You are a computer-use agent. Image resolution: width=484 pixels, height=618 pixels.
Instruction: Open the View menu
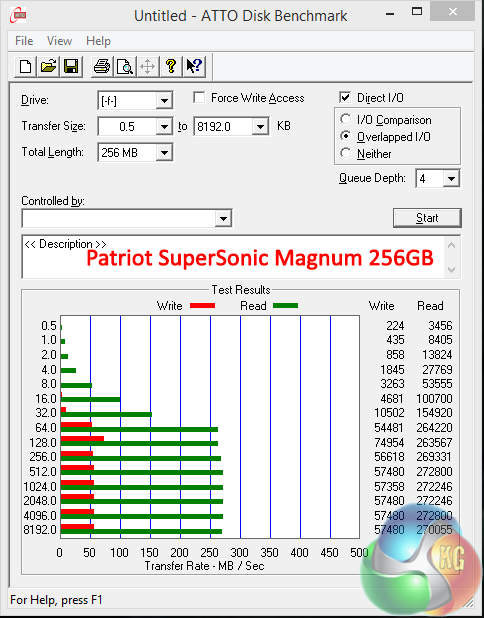[x=60, y=41]
